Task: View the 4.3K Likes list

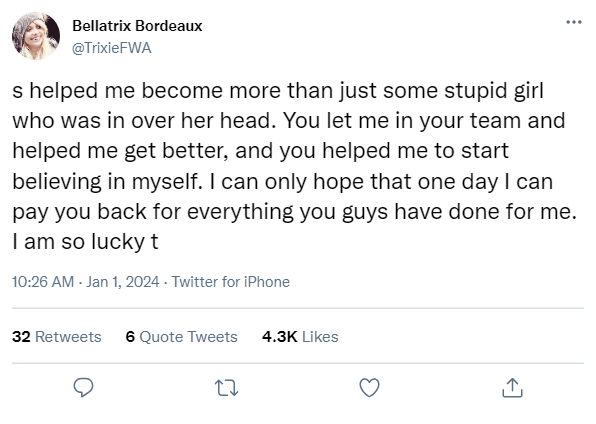Action: [x=300, y=337]
